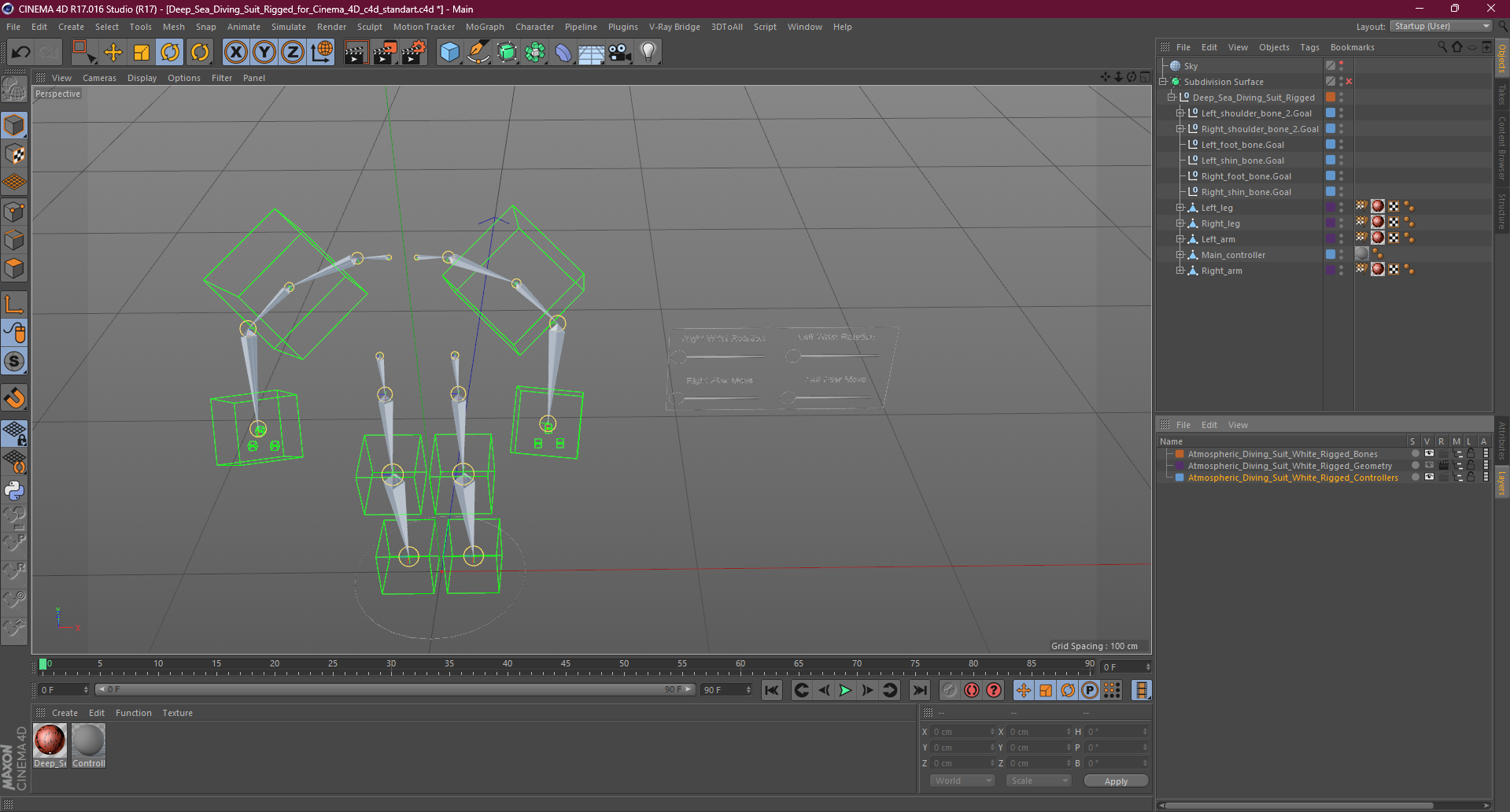Select the Scale tool

(142, 53)
